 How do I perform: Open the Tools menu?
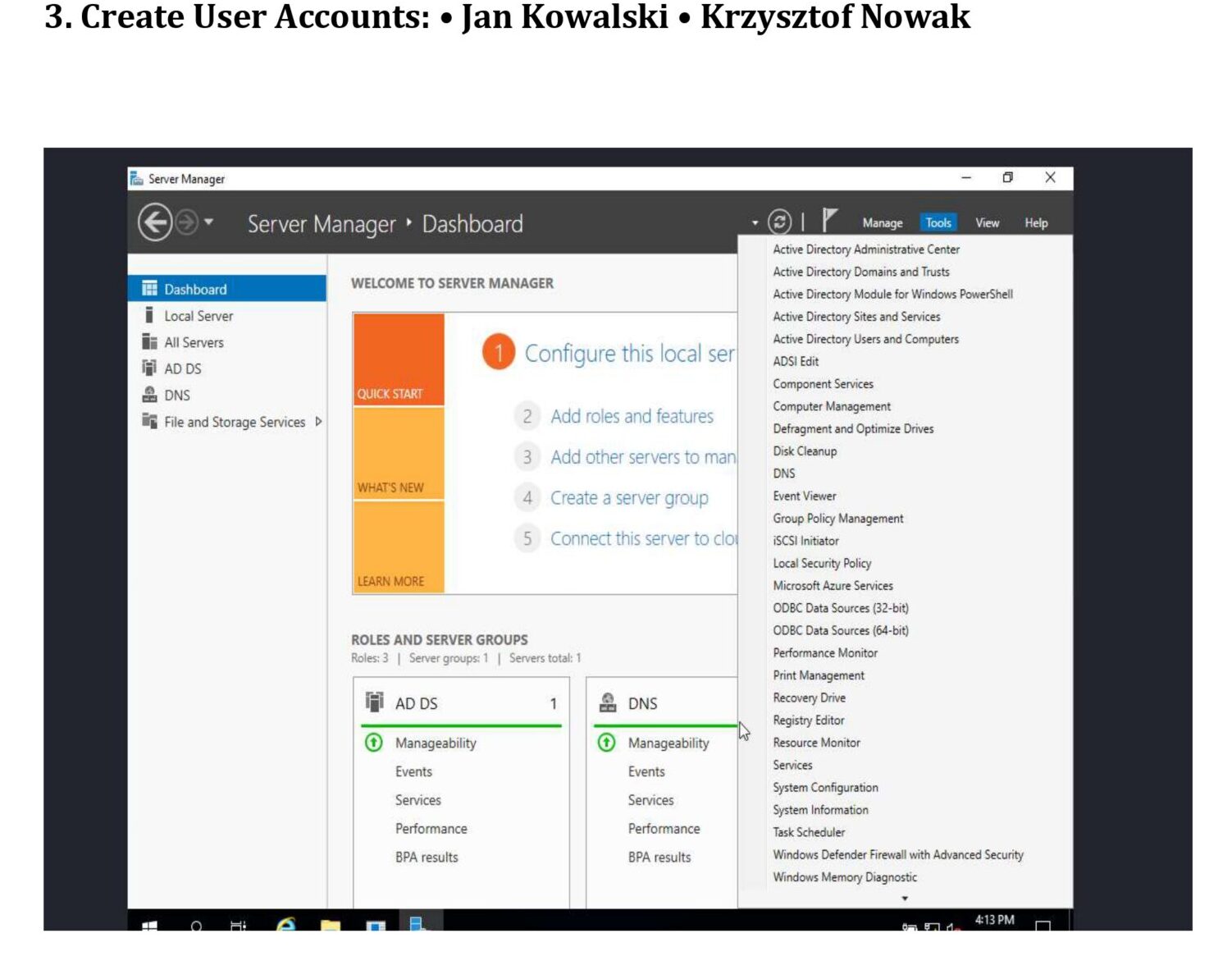[938, 223]
